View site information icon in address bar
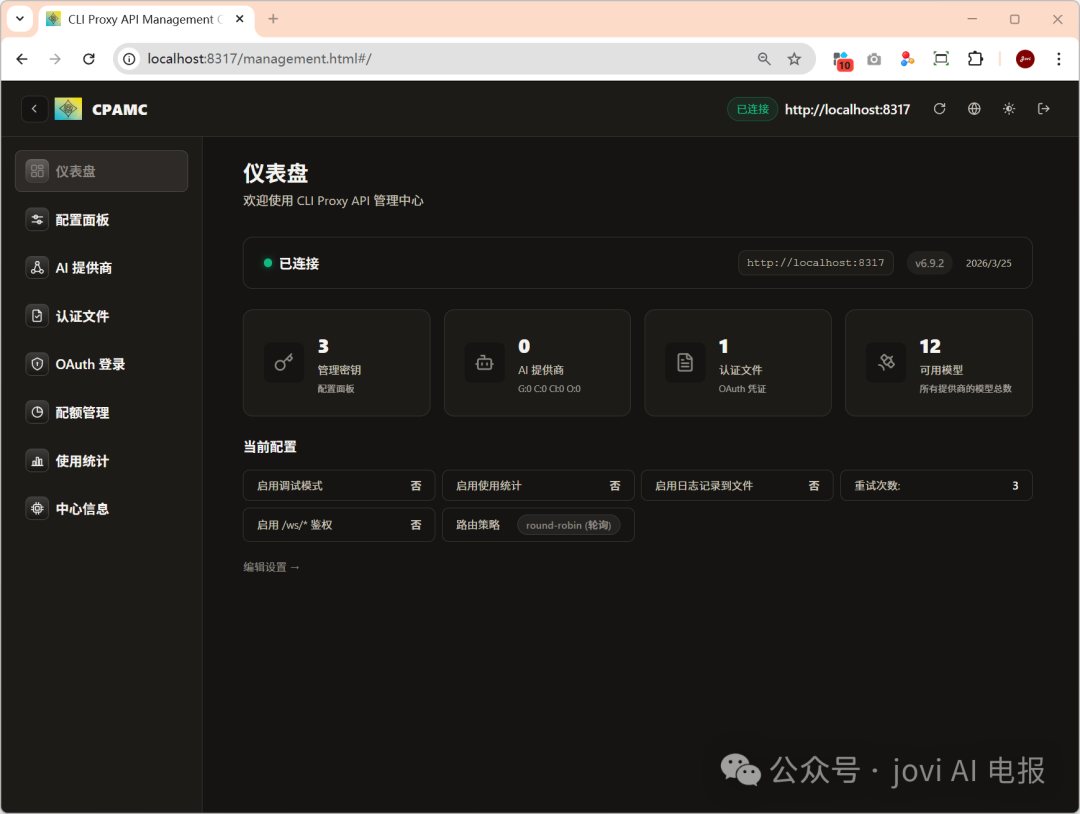 coord(129,59)
